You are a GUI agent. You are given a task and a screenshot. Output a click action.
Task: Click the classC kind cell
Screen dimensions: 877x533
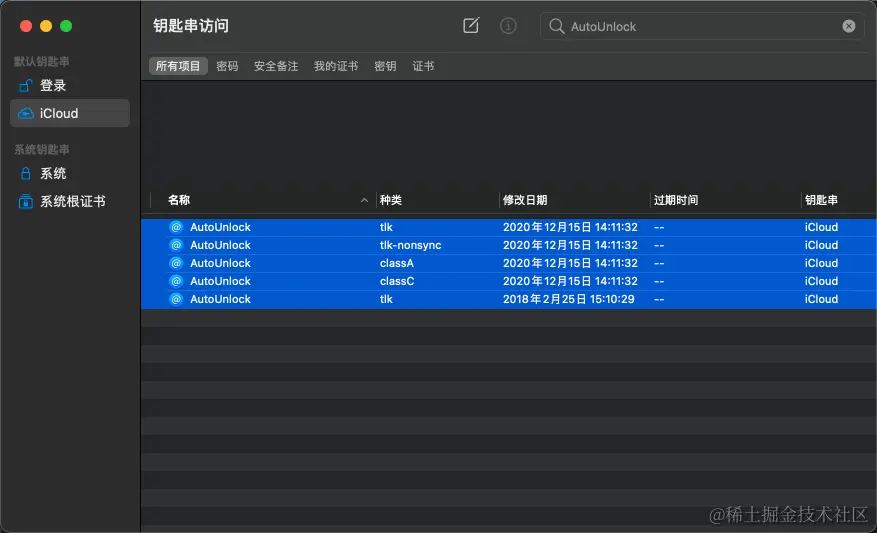[397, 281]
